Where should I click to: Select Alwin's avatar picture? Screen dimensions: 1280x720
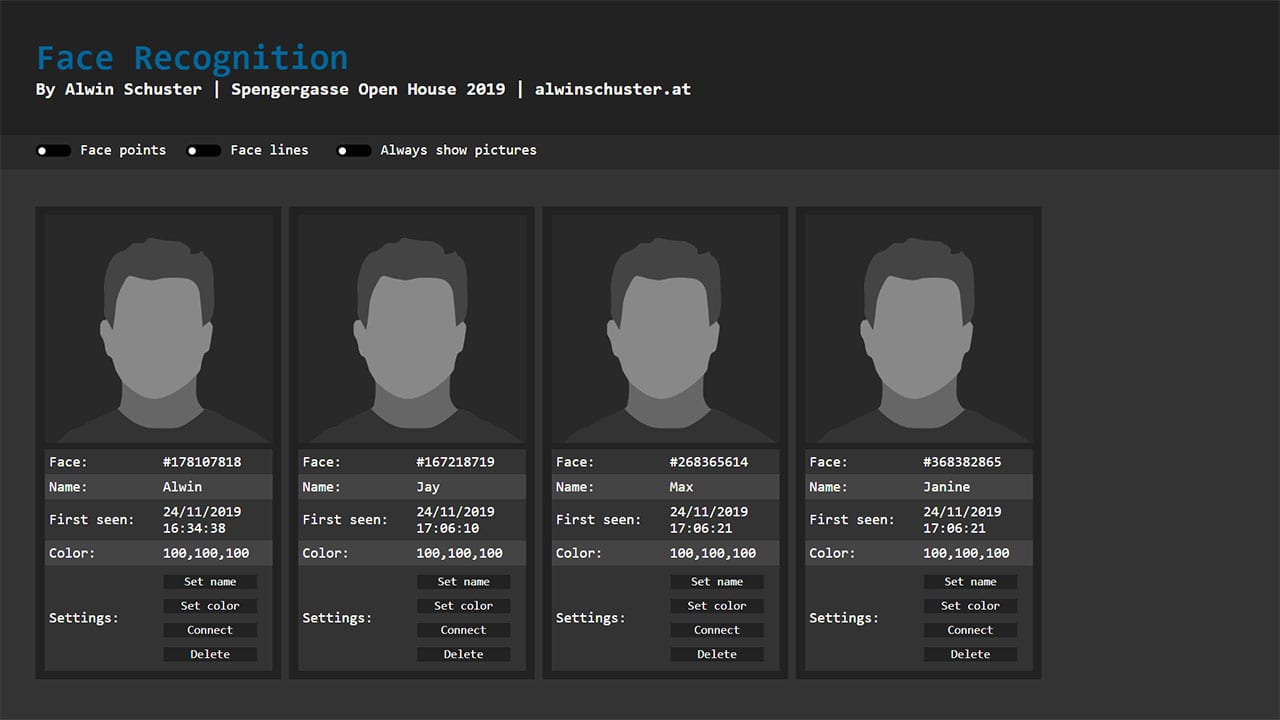(158, 329)
